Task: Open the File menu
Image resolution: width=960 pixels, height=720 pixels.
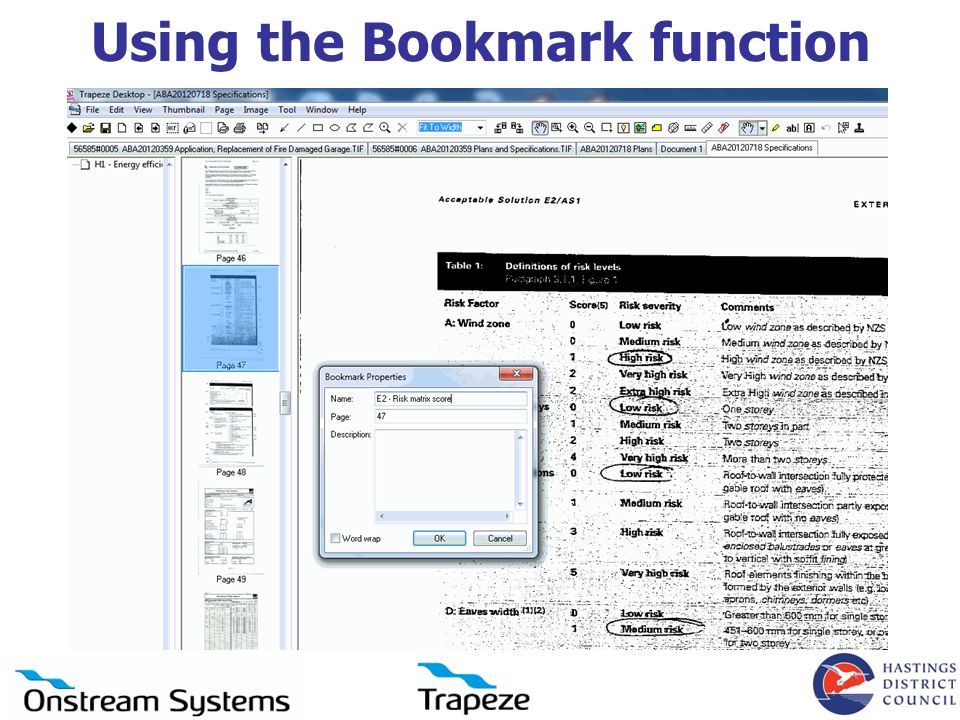Action: point(92,110)
